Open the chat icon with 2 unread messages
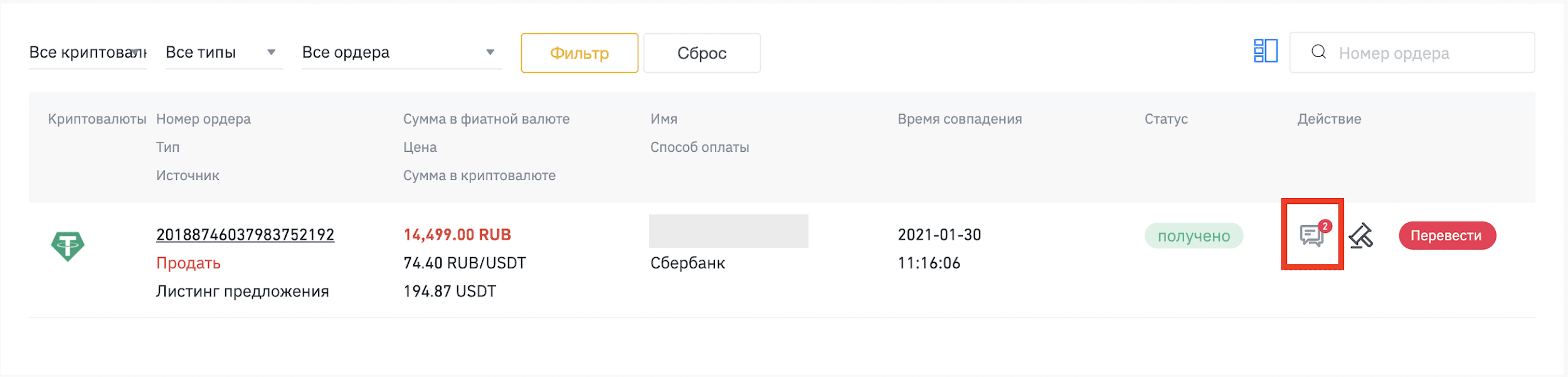1568x377 pixels. pos(1312,235)
